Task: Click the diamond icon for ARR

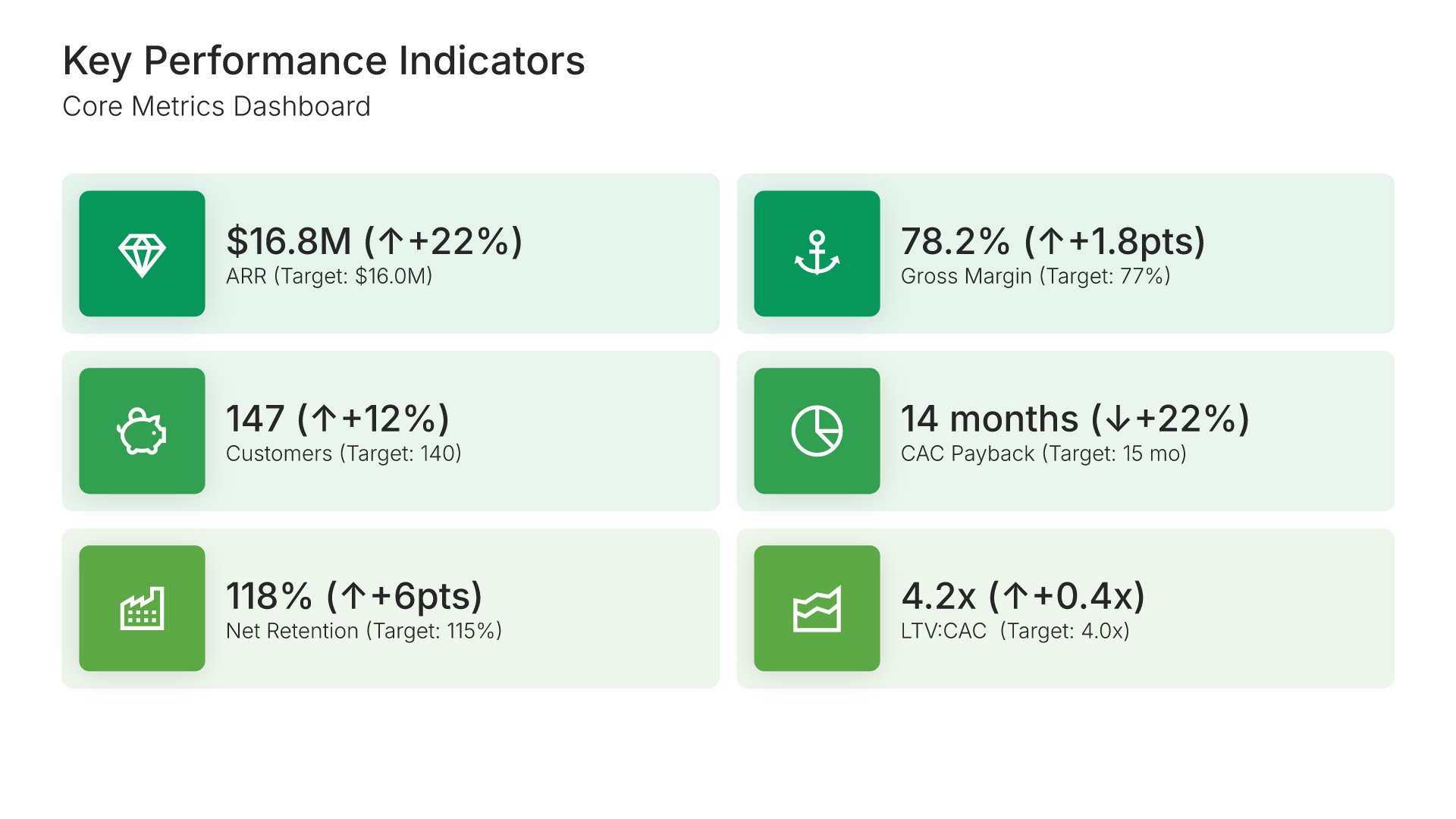Action: coord(142,254)
